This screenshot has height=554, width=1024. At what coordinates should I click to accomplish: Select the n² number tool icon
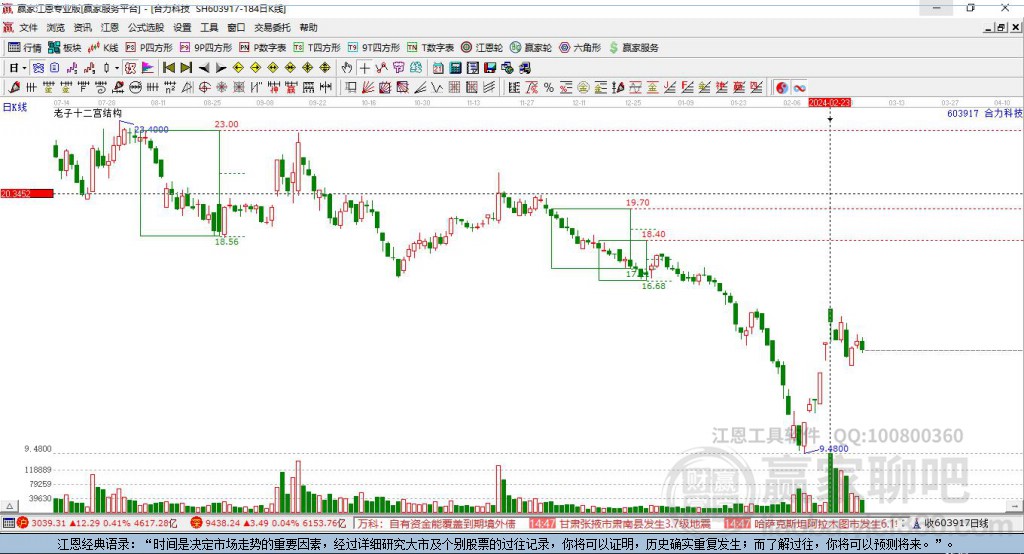tap(170, 88)
